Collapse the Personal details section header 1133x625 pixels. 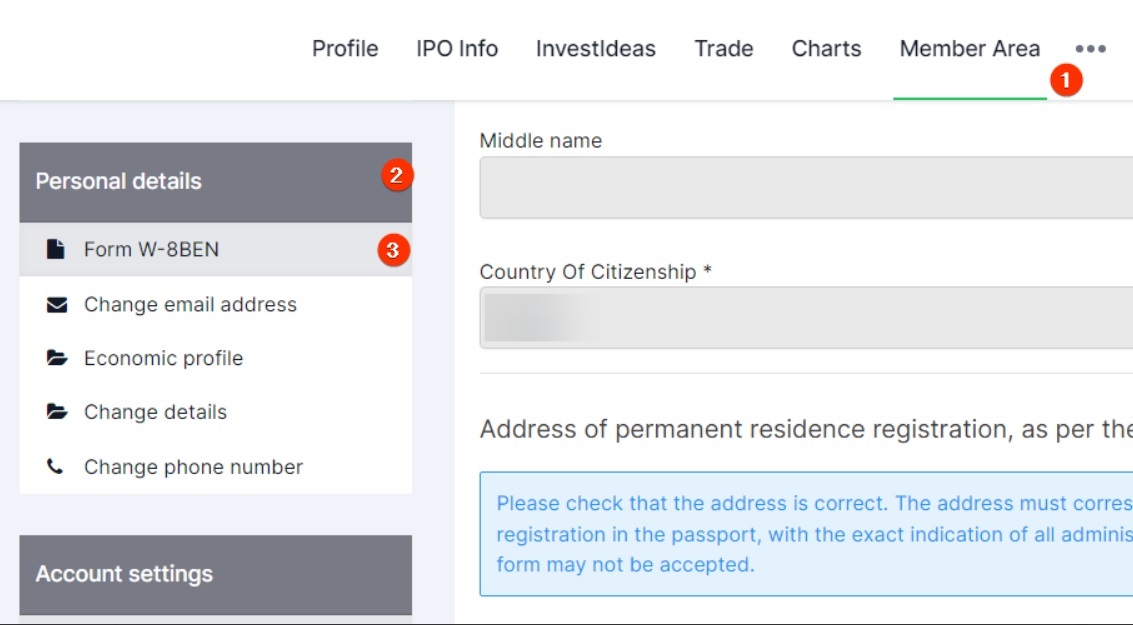pyautogui.click(x=215, y=182)
